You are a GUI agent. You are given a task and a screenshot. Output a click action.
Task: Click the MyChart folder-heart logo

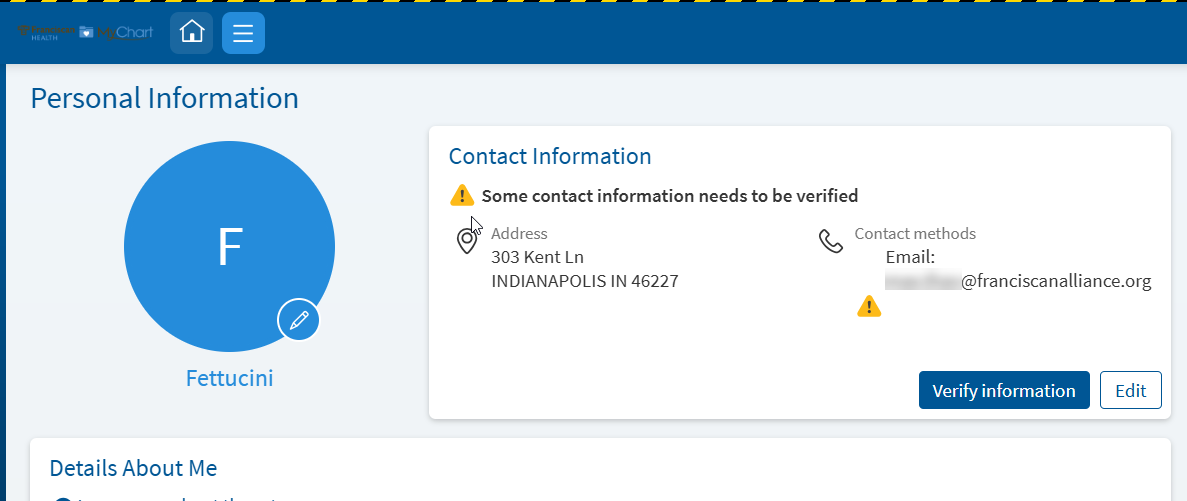coord(117,33)
